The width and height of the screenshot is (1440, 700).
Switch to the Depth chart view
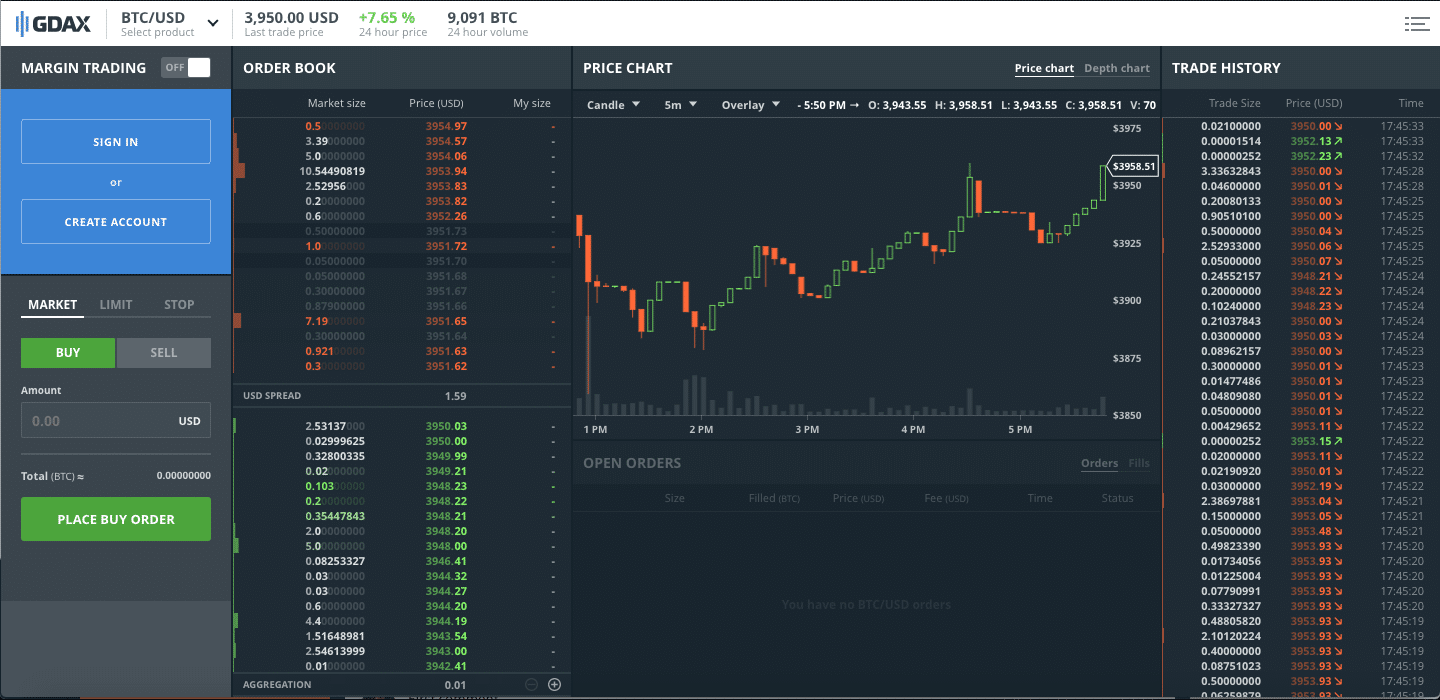[1116, 68]
